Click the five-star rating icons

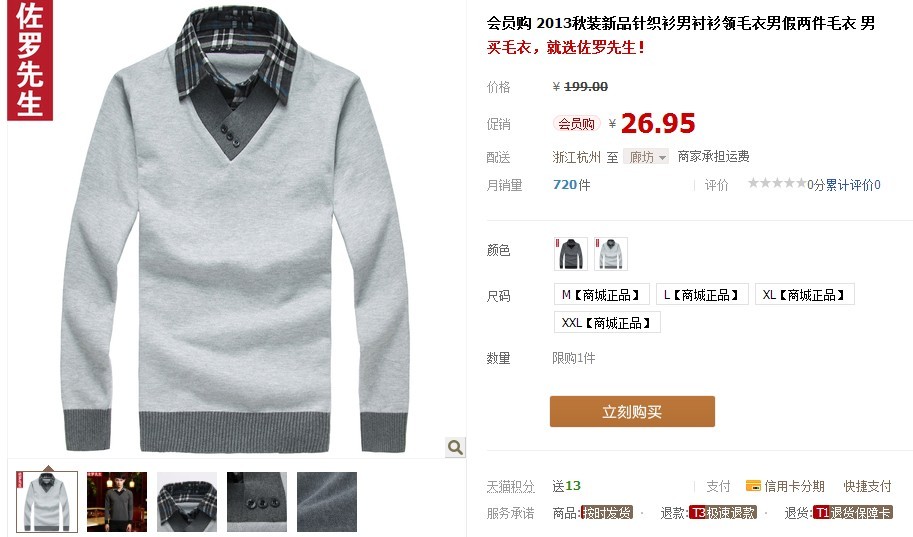point(777,183)
